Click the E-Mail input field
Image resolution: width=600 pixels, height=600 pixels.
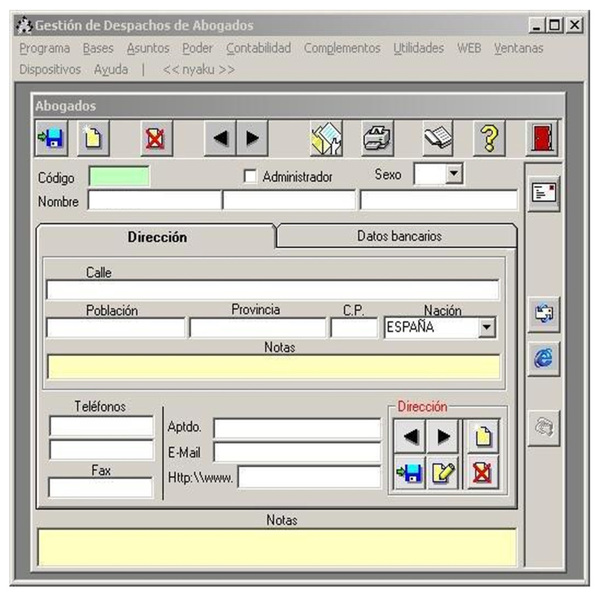tap(297, 452)
